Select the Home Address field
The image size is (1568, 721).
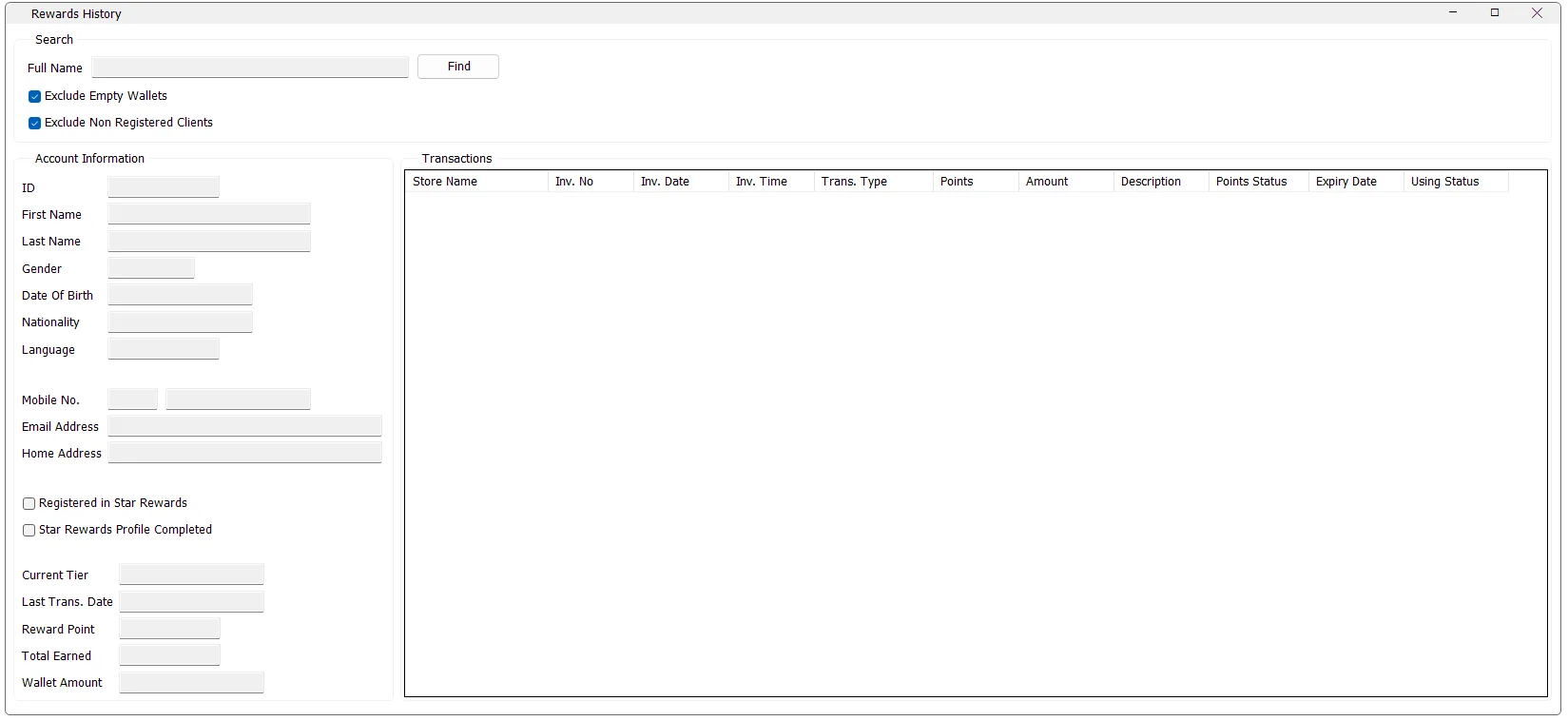click(245, 453)
